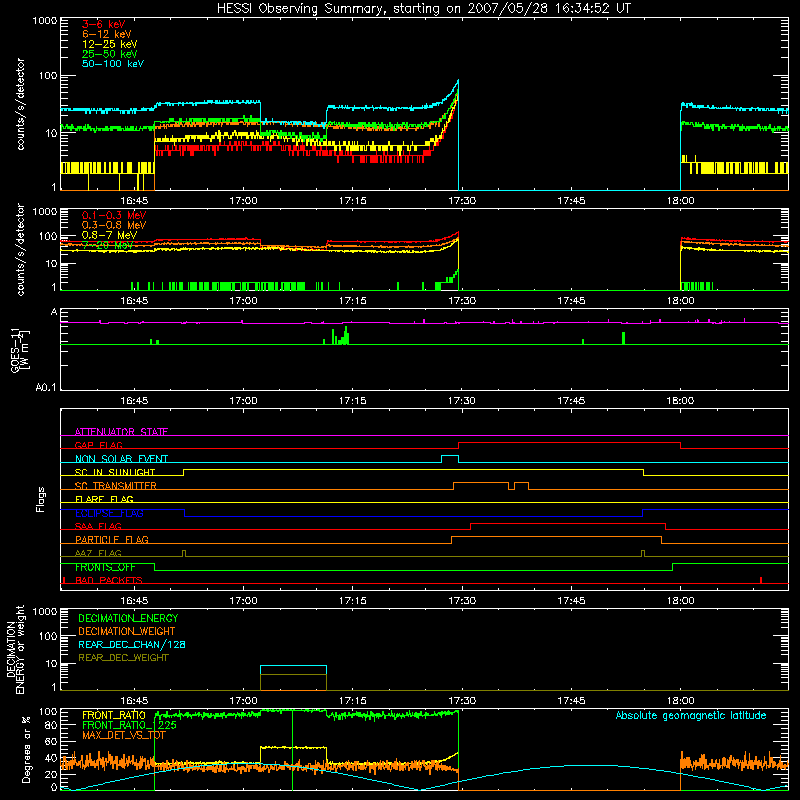Choose the MAX_DET_VS_TOT legend label

[124, 735]
